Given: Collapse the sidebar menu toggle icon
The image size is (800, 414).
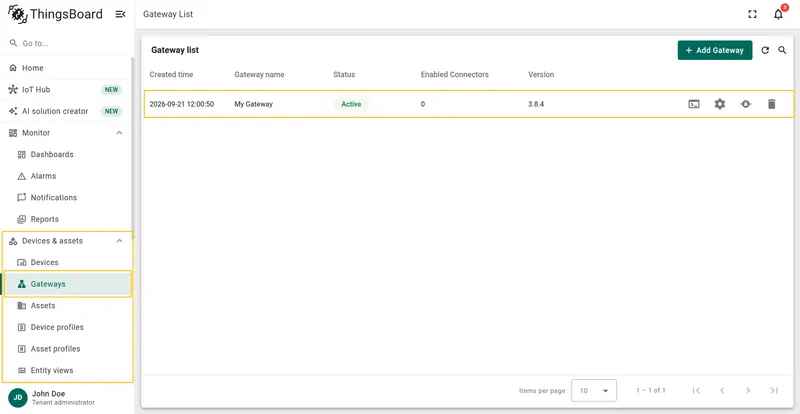Looking at the screenshot, I should (120, 14).
